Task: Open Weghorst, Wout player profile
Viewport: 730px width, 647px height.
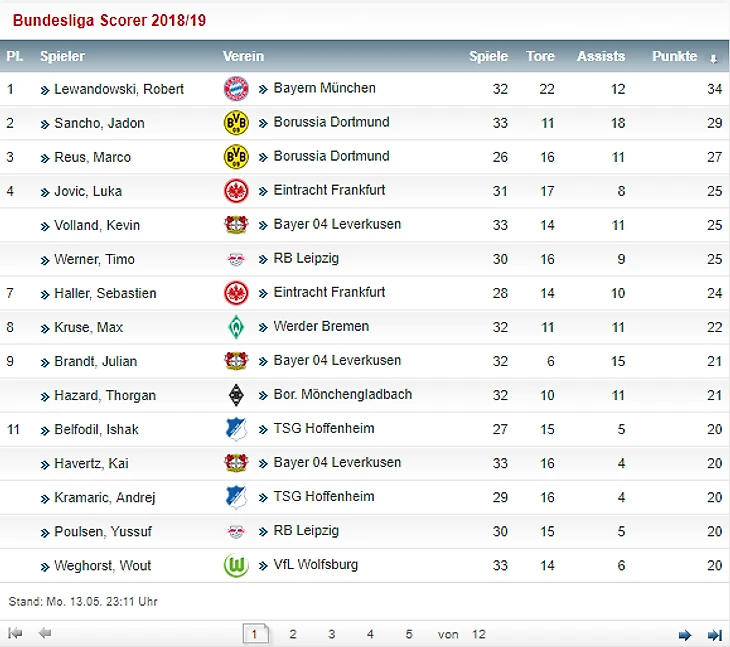Action: [102, 565]
